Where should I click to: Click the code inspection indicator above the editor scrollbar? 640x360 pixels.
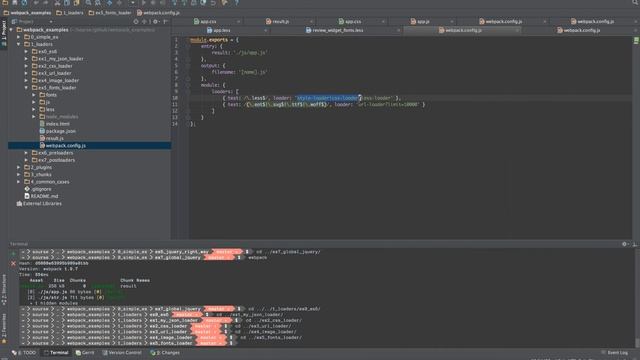tap(636, 40)
